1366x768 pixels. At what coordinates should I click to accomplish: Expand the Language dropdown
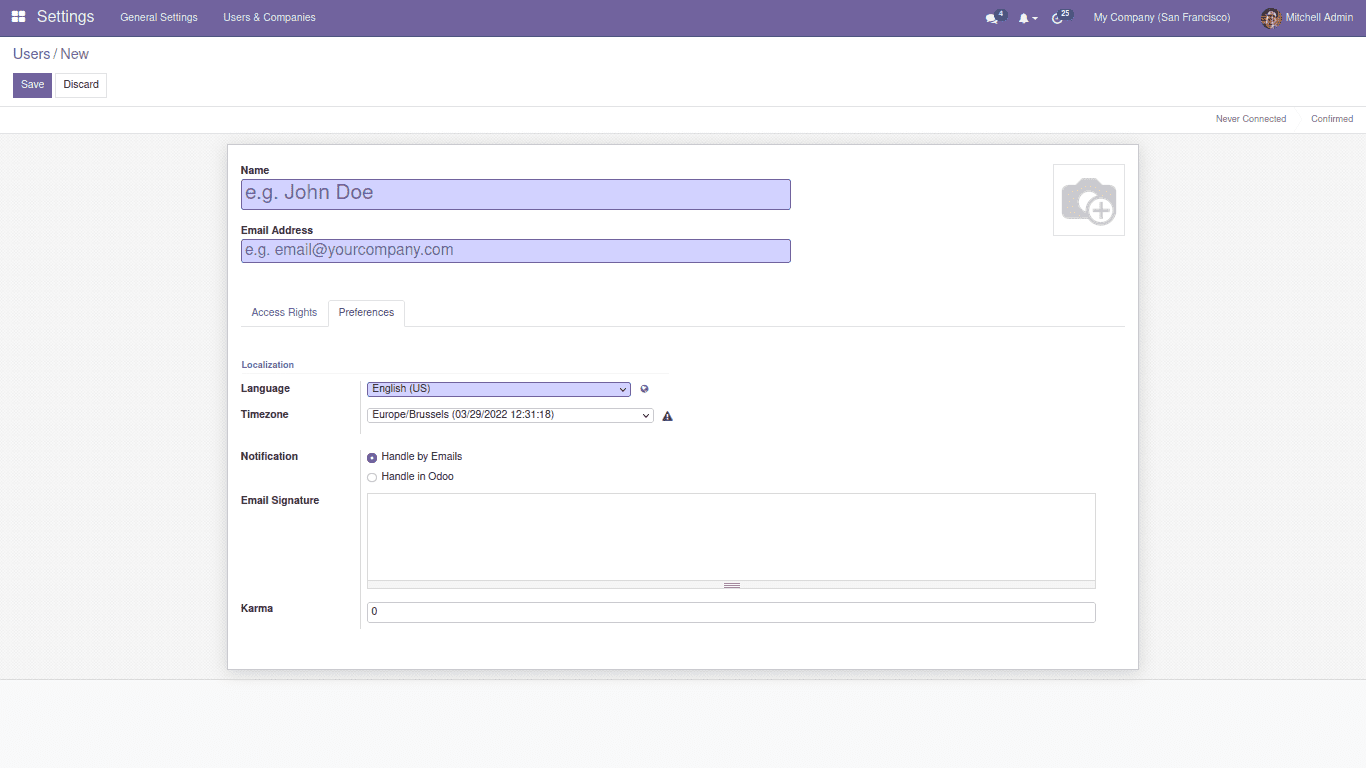click(498, 389)
